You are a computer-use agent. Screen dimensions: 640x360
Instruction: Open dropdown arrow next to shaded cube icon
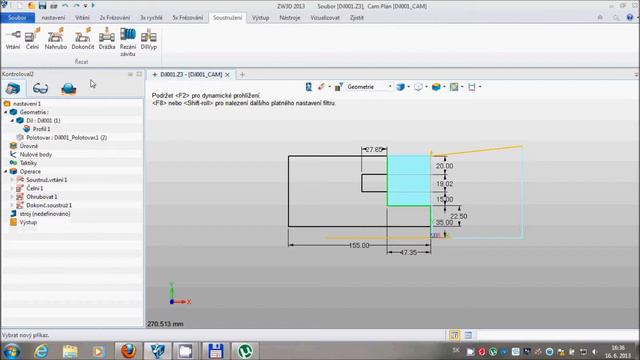click(444, 87)
